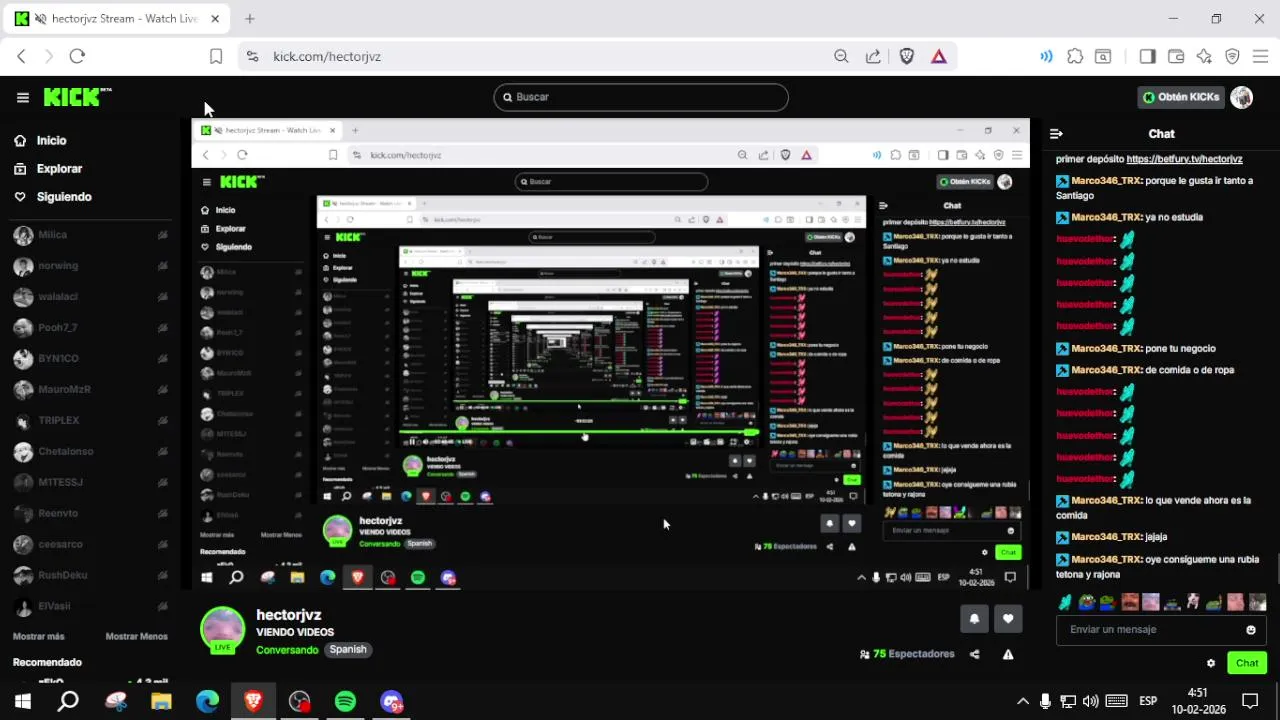Reload the page

coord(77,57)
